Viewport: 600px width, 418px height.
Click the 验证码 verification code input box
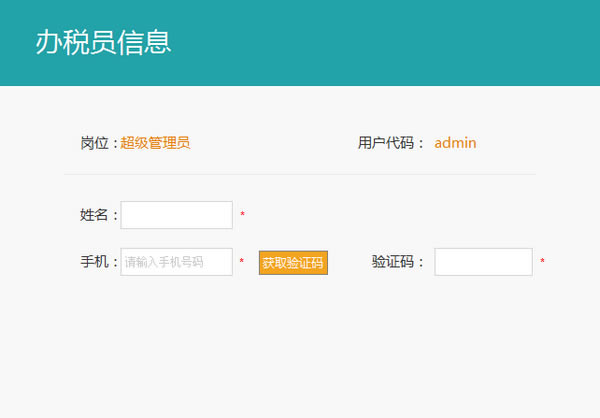[483, 262]
